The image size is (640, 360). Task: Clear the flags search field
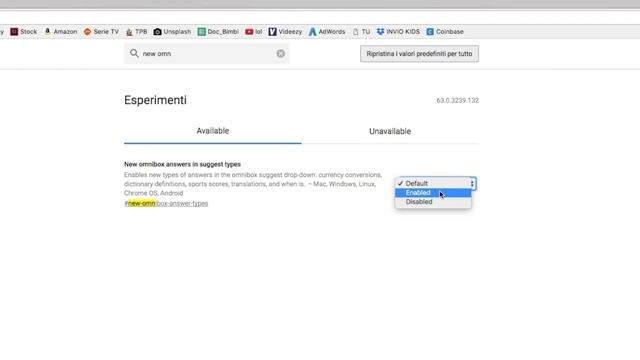click(280, 53)
